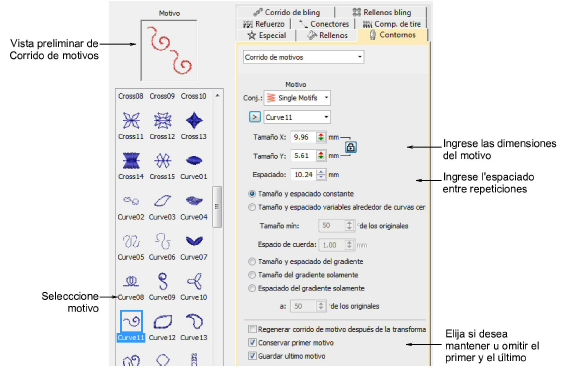Viewport: 562px width, 368px height.
Task: Adjust Espacio de cuerda spinner arrows
Action: (x=349, y=245)
